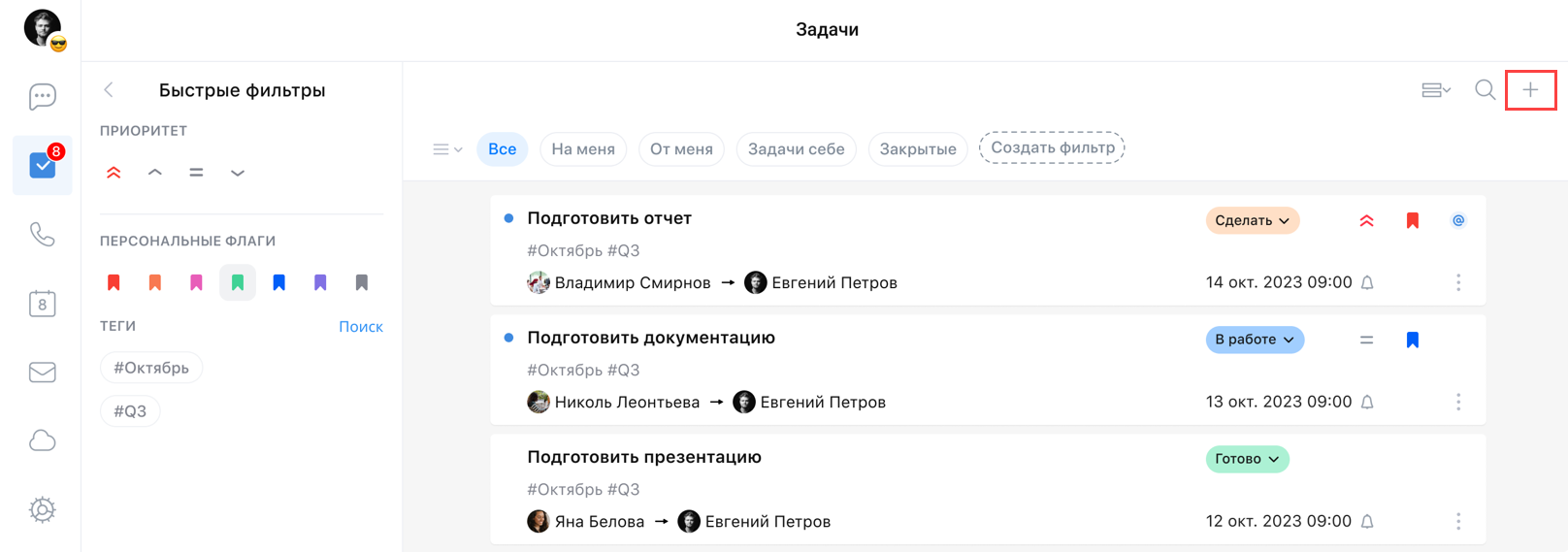Click the search magnifier icon
Image resolution: width=1568 pixels, height=552 pixels.
[1485, 90]
